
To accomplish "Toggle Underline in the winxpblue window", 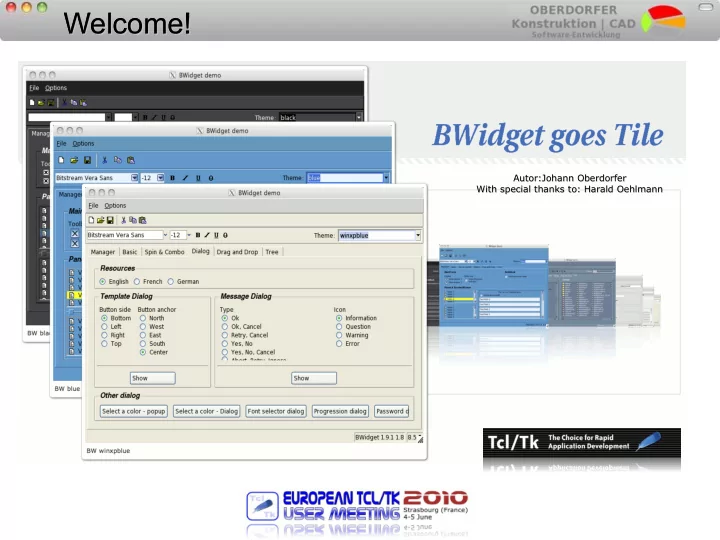I will 216,235.
